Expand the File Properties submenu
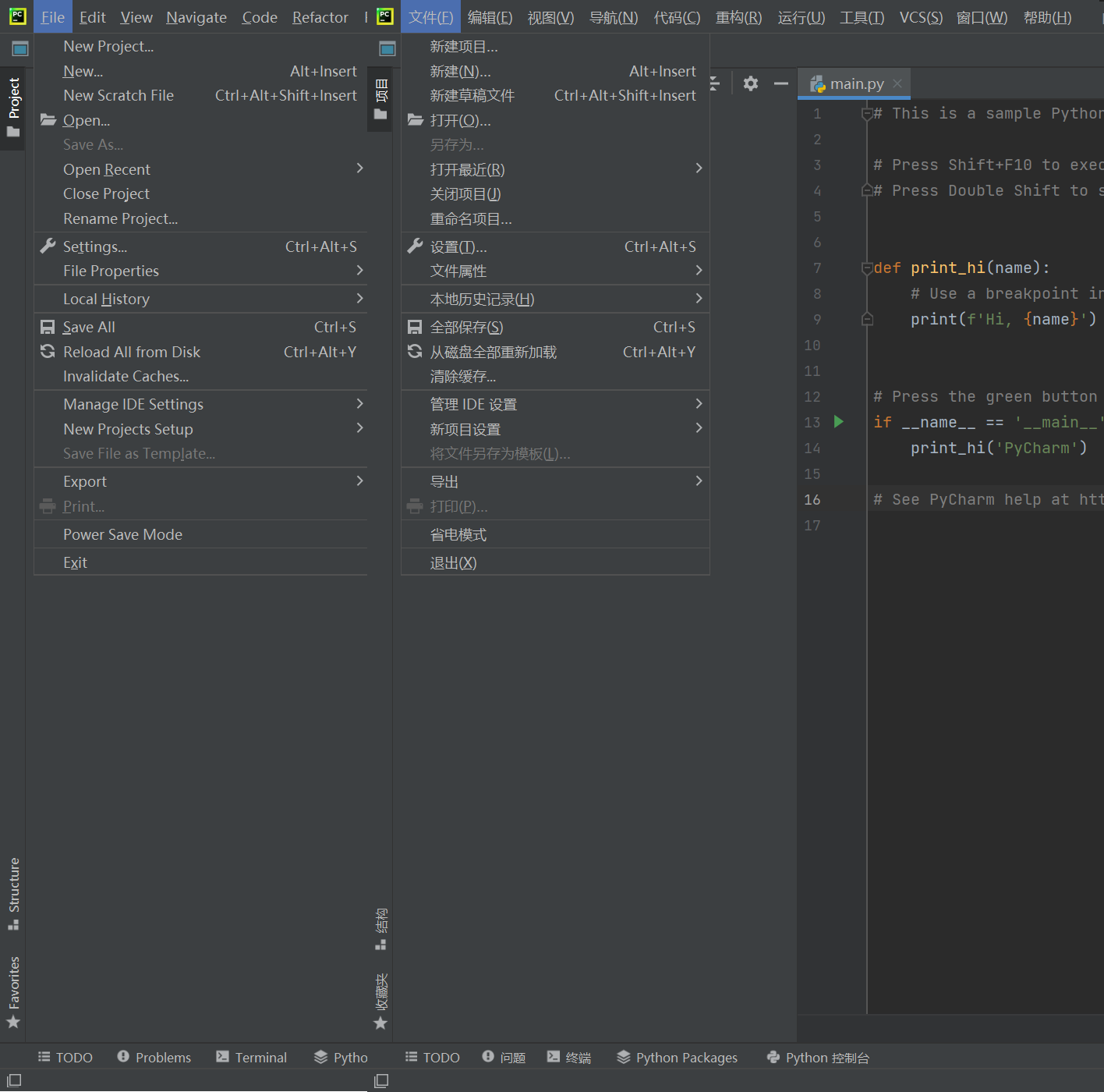Viewport: 1104px width, 1092px height. pos(200,271)
